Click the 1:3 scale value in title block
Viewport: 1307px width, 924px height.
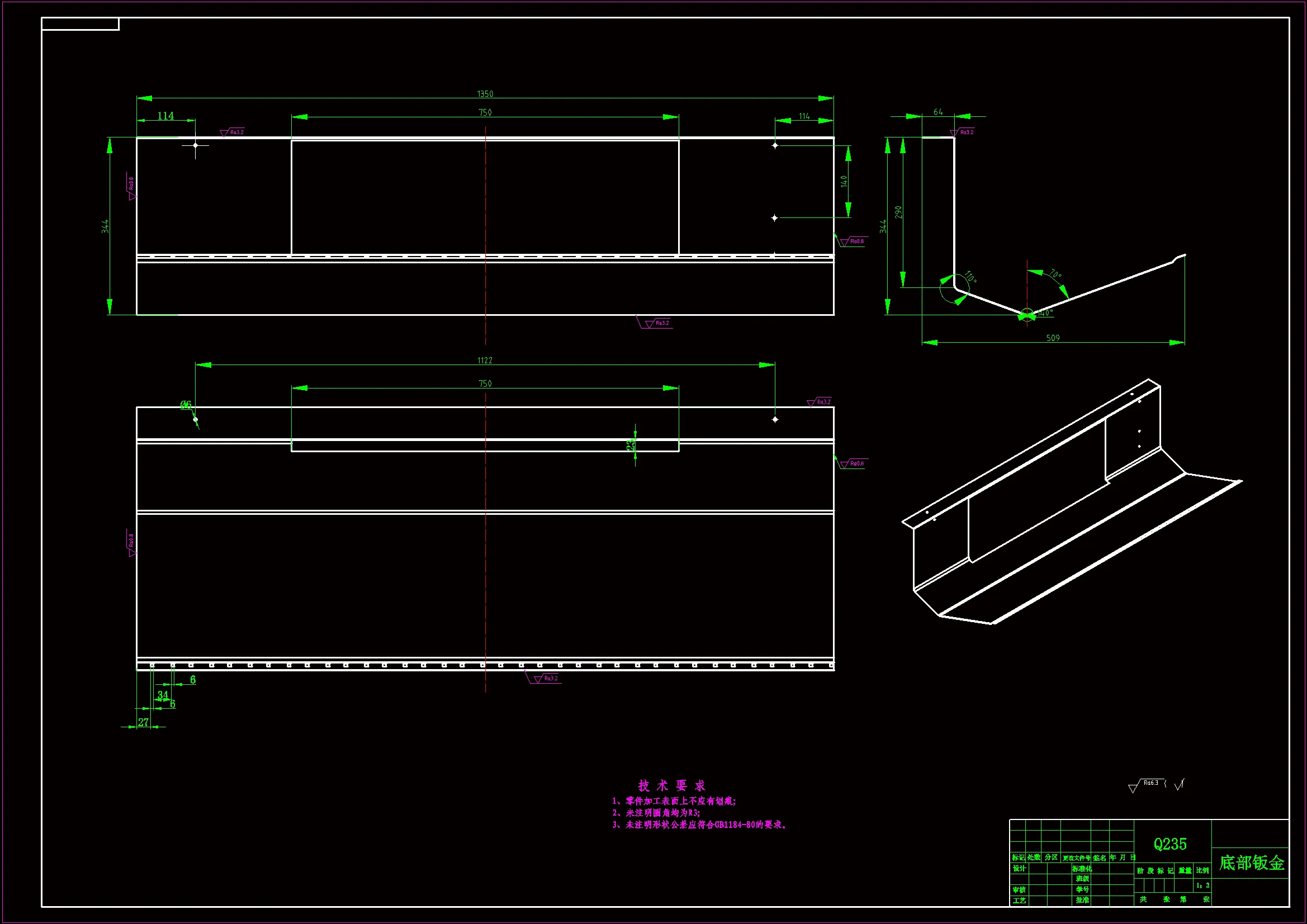[x=1202, y=885]
